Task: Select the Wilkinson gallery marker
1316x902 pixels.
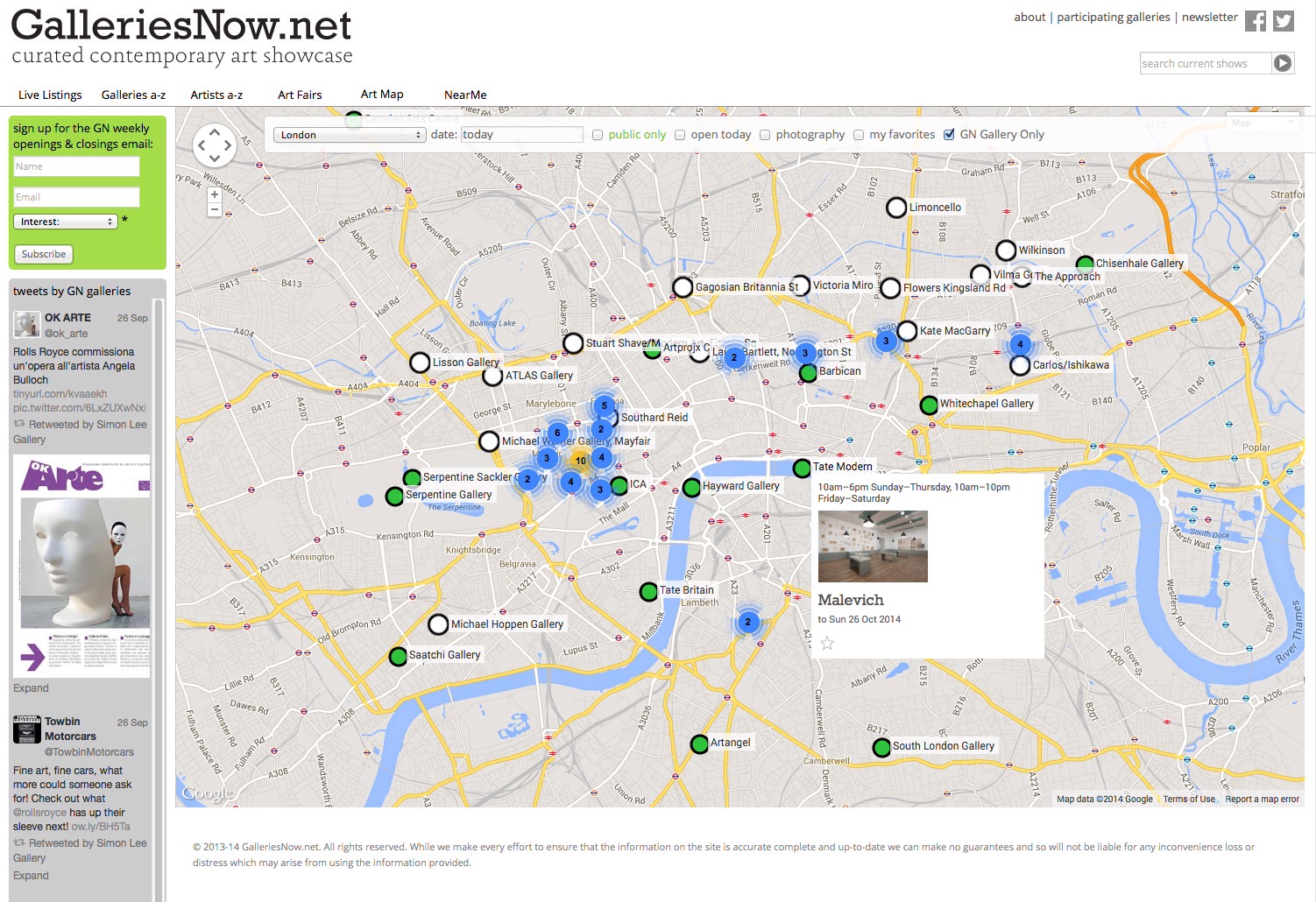Action: pyautogui.click(x=1006, y=250)
